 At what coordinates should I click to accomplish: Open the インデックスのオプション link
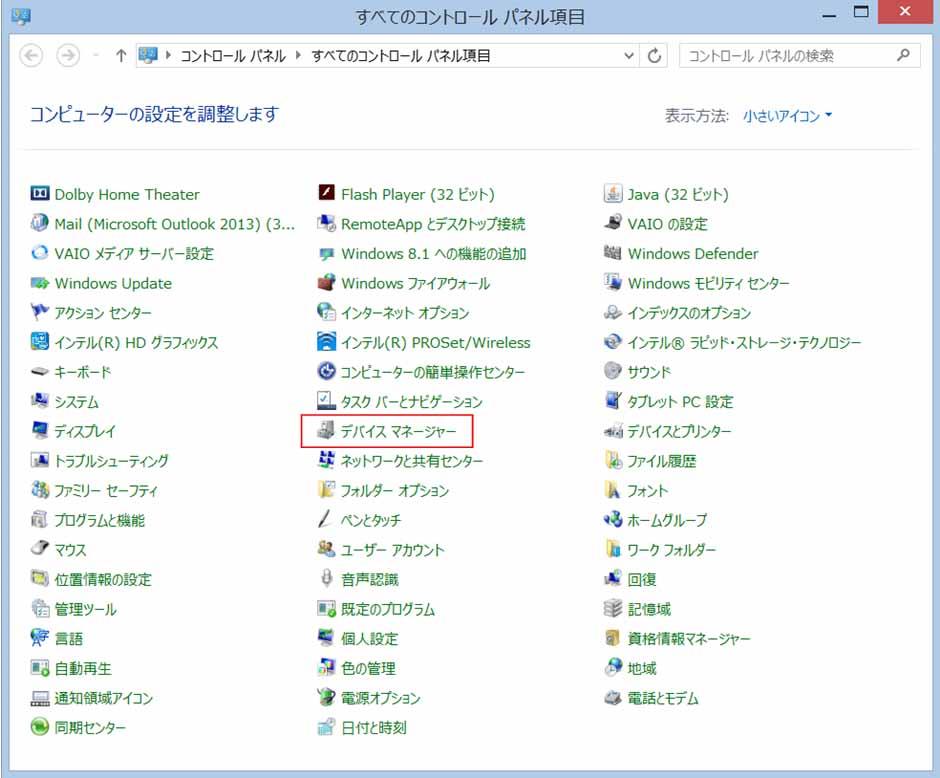(x=689, y=312)
